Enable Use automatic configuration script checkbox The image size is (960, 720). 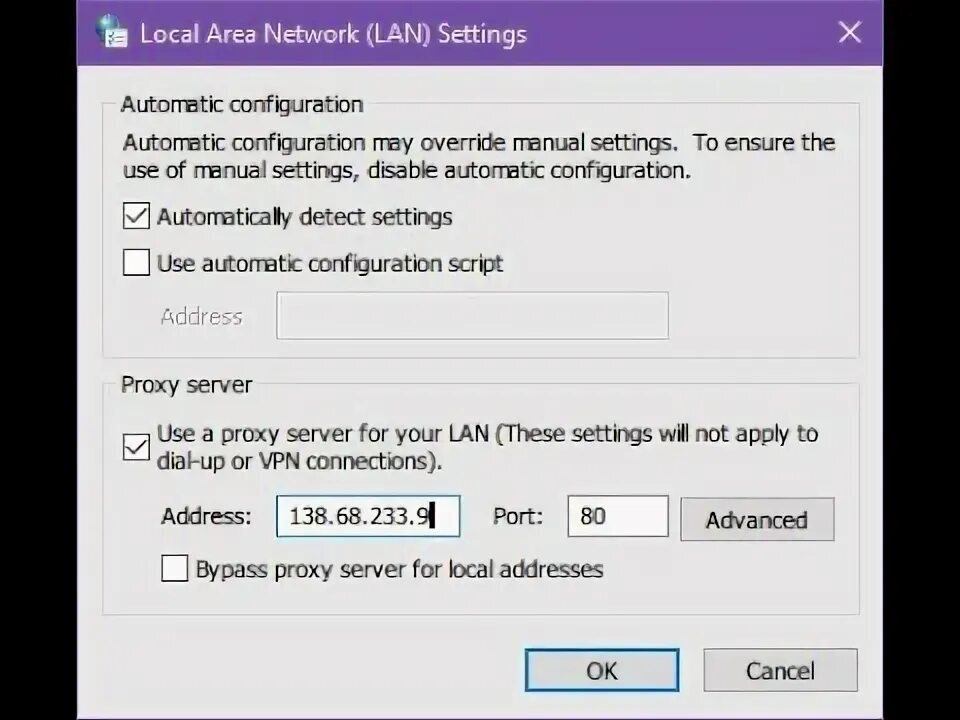click(136, 263)
